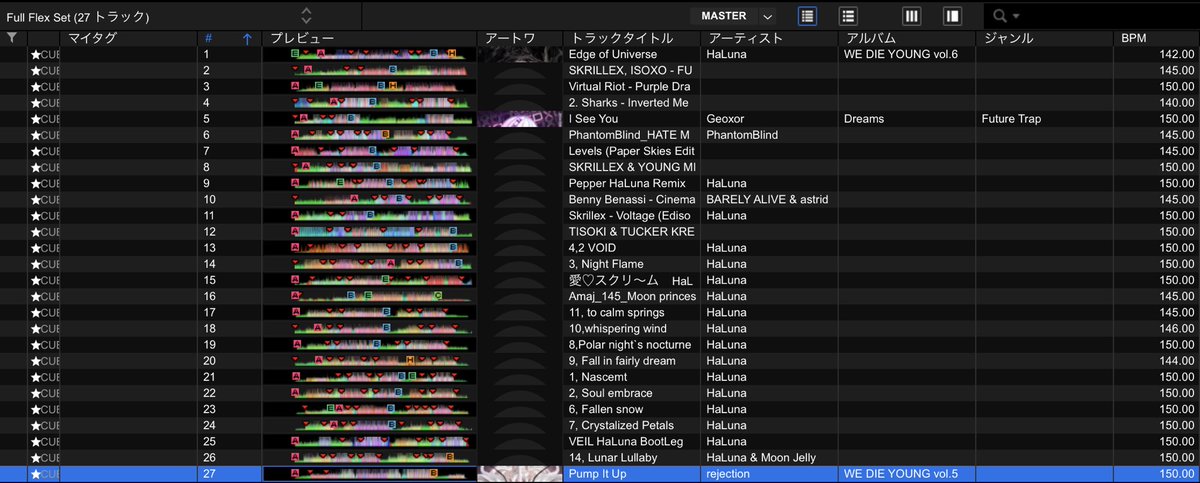Click the artwork thumbnail of Edge of Universe
This screenshot has width=1200, height=483.
pyautogui.click(x=520, y=54)
